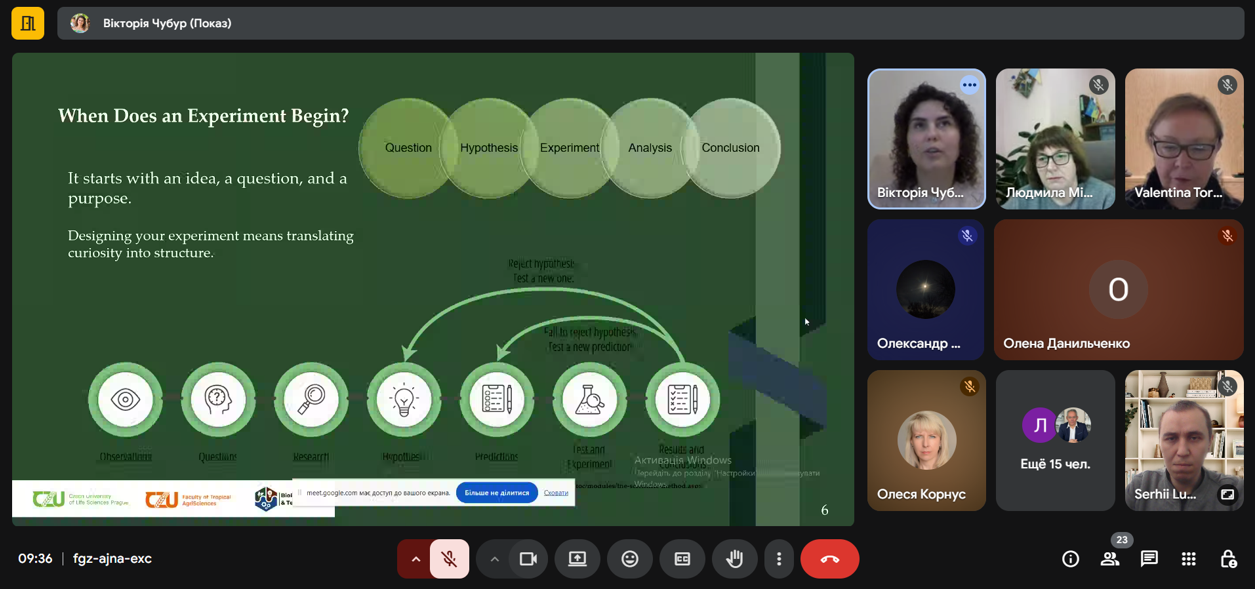Raise hand in the meeting
1255x589 pixels.
[x=734, y=559]
